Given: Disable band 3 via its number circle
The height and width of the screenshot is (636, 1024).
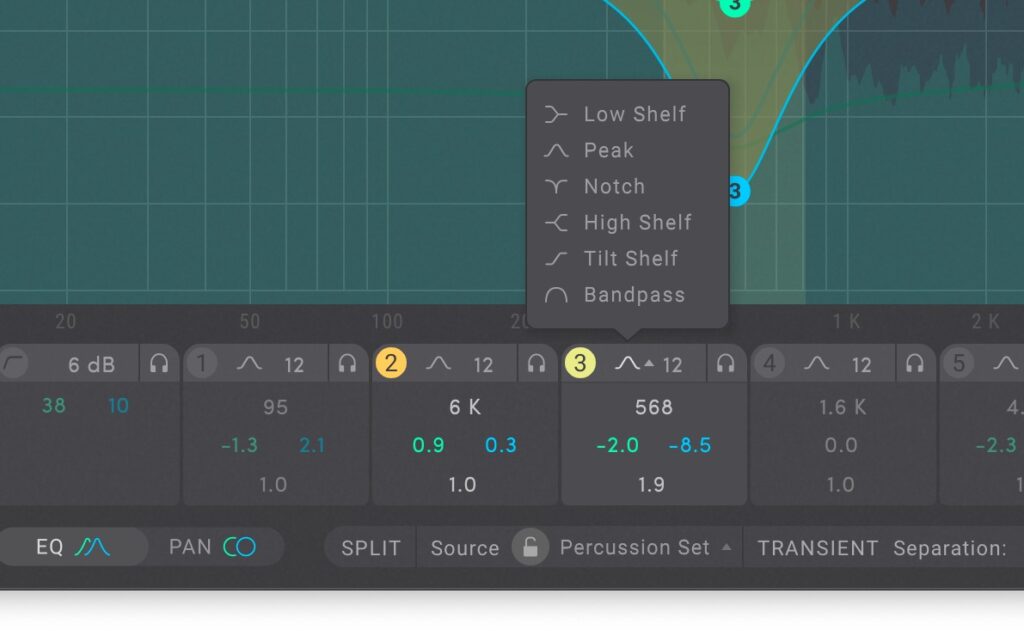Looking at the screenshot, I should pyautogui.click(x=580, y=363).
